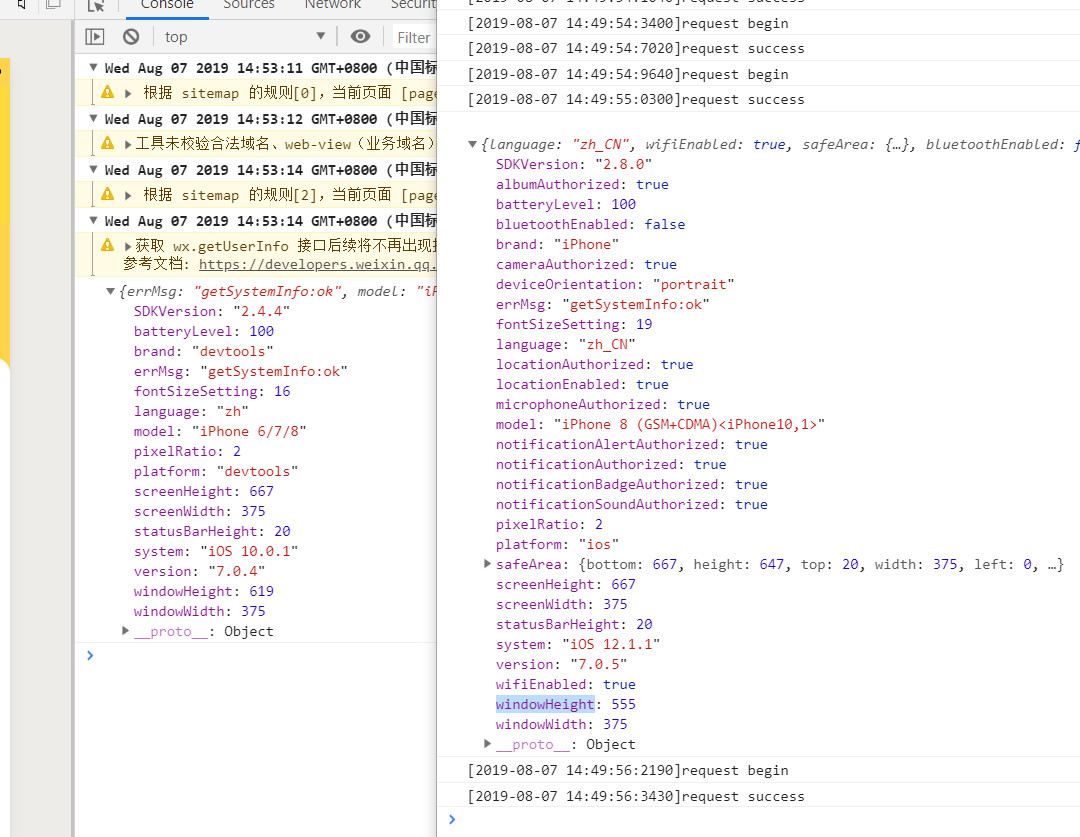
Task: Click version "7.0.5" property
Action: (561, 664)
